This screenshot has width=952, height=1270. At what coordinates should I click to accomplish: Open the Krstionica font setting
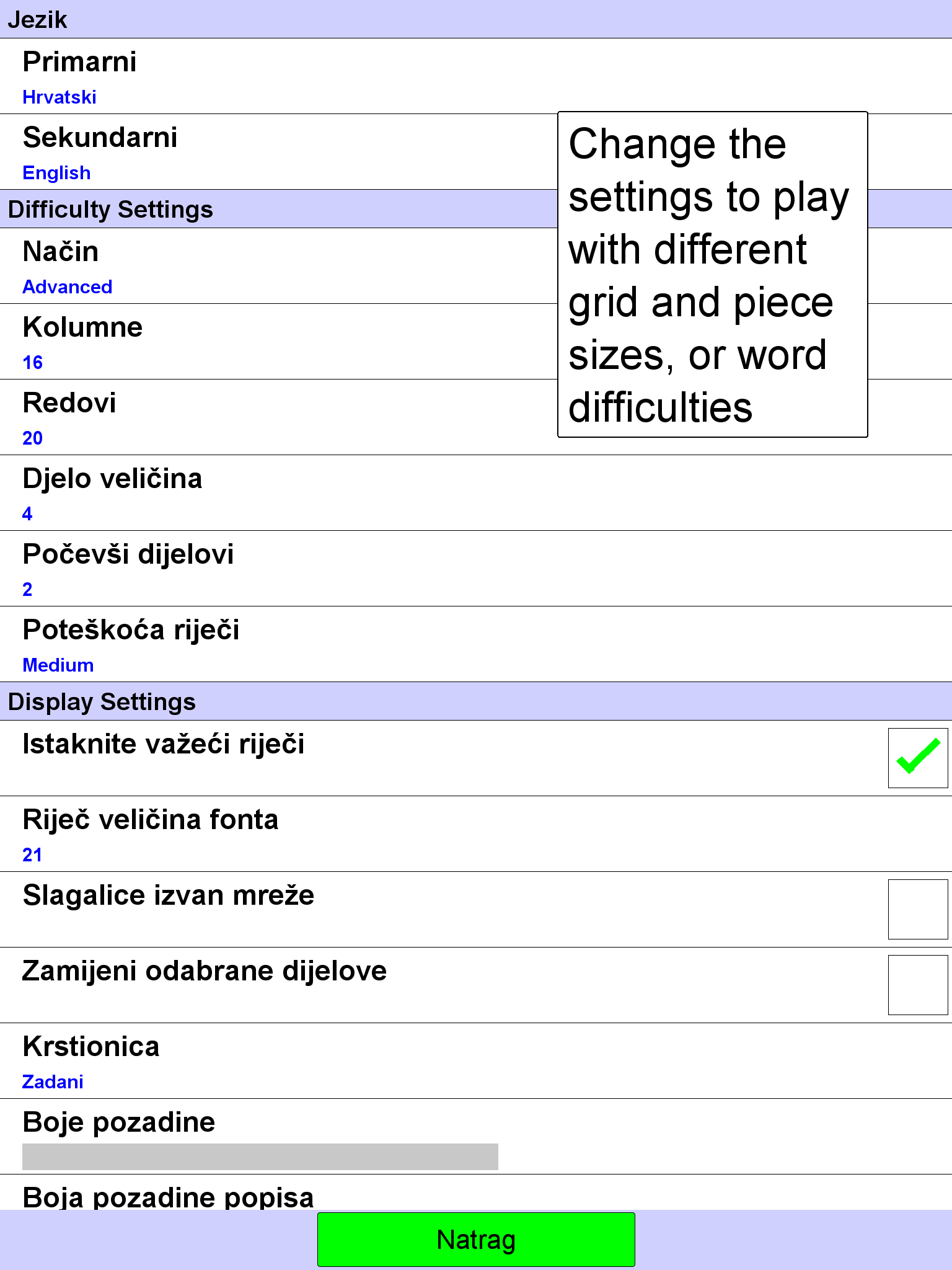click(x=476, y=1061)
